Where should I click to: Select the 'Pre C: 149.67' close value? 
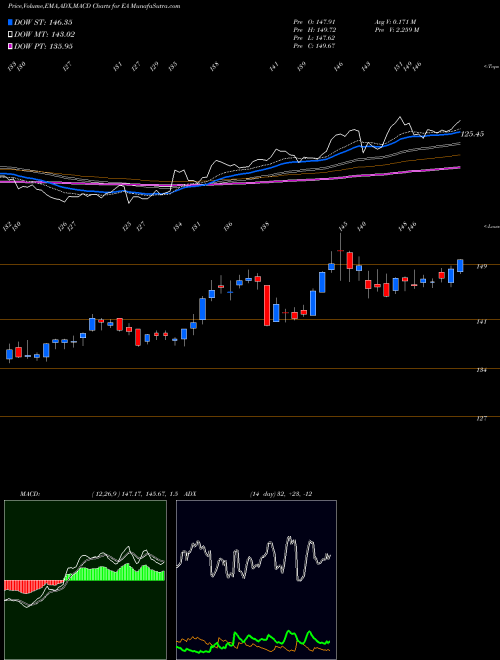pos(314,46)
